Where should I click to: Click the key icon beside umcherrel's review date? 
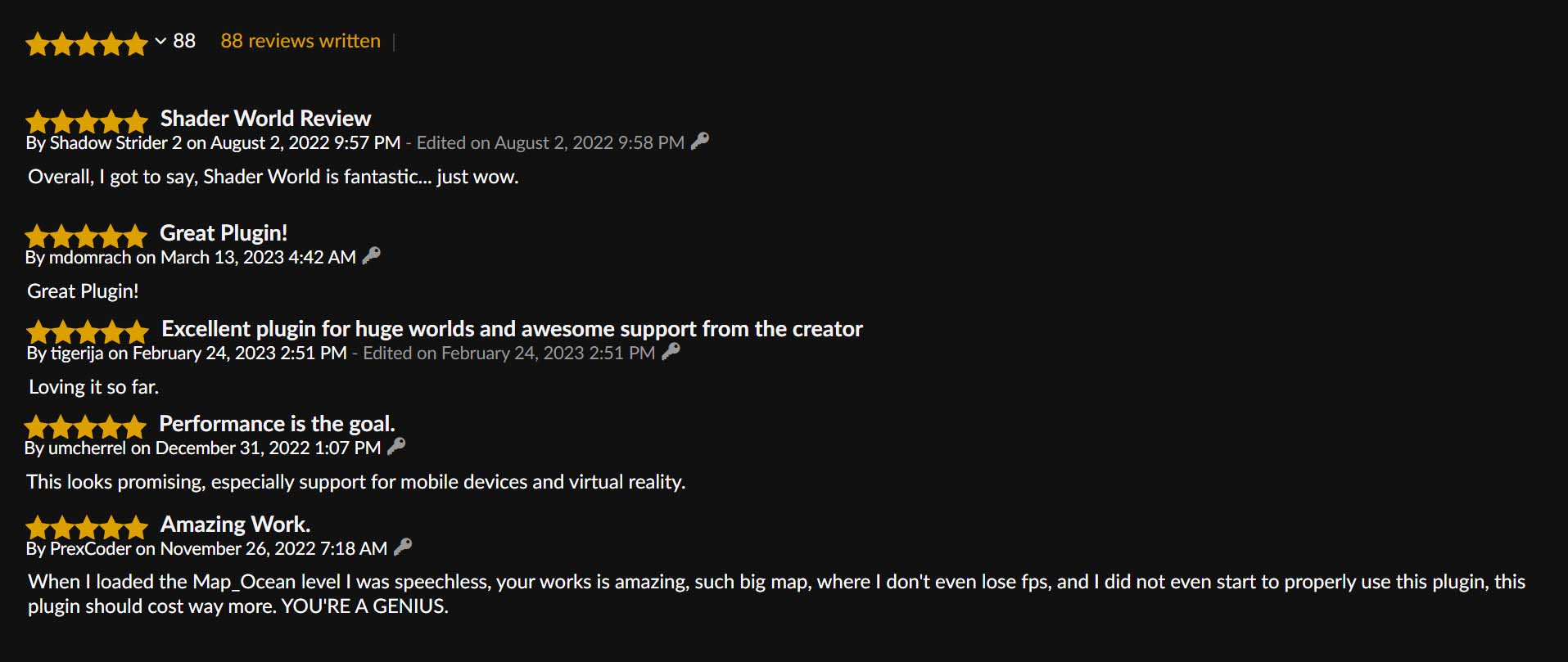click(x=396, y=447)
